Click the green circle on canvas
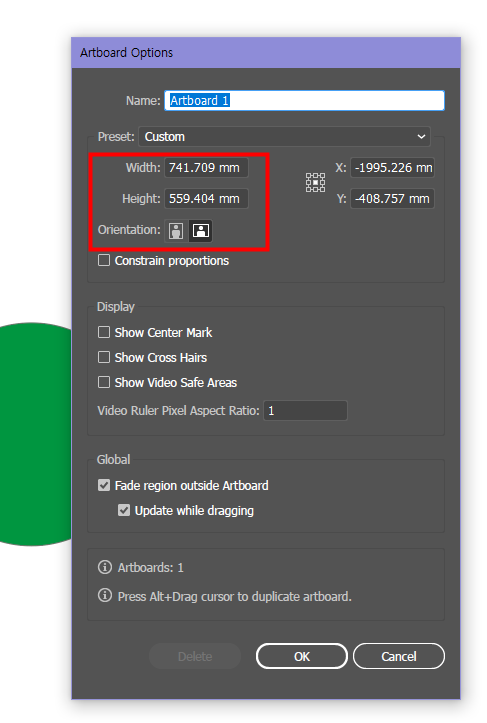 click(35, 434)
